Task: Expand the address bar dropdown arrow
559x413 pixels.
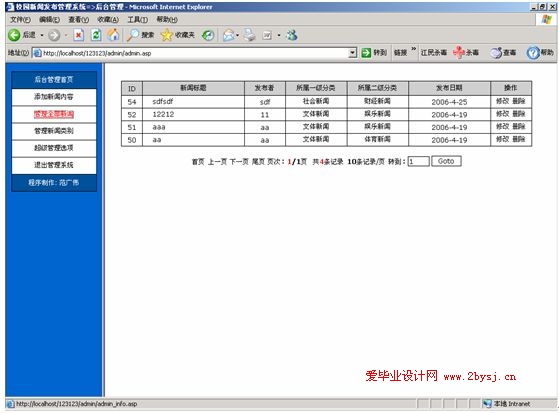Action: point(352,53)
